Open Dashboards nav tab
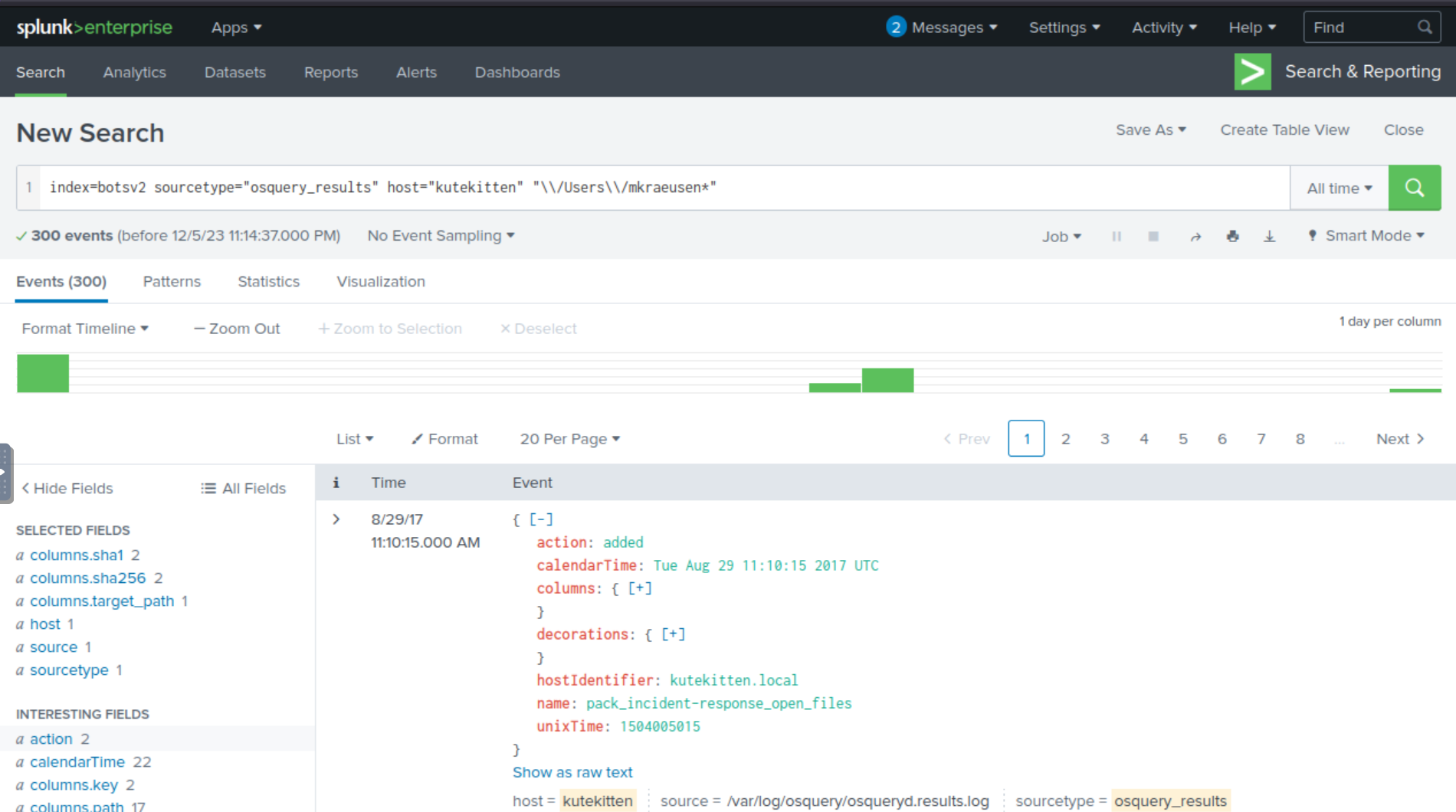Image resolution: width=1456 pixels, height=812 pixels. [517, 72]
